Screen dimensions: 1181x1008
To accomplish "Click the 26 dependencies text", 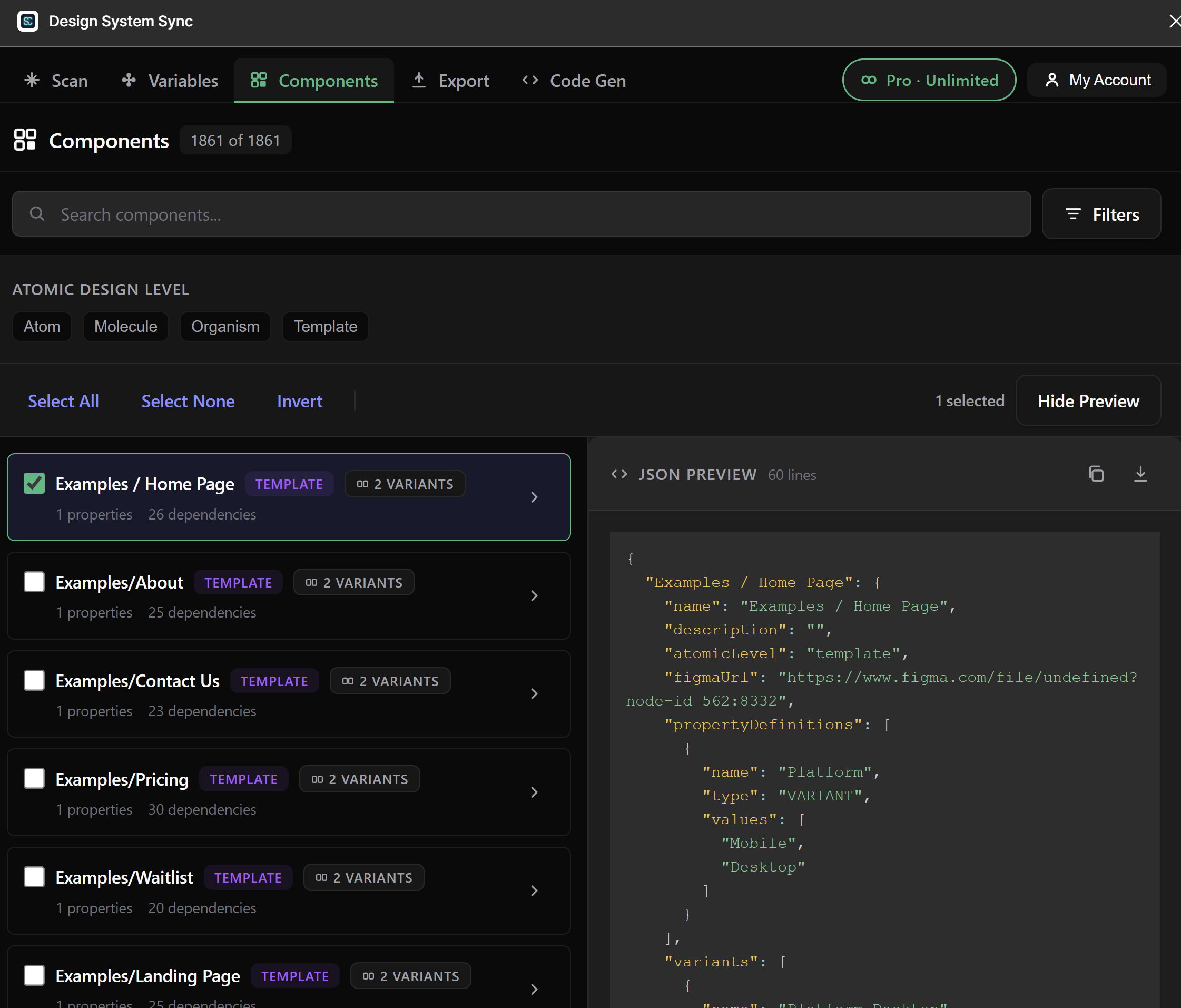I will click(x=202, y=514).
